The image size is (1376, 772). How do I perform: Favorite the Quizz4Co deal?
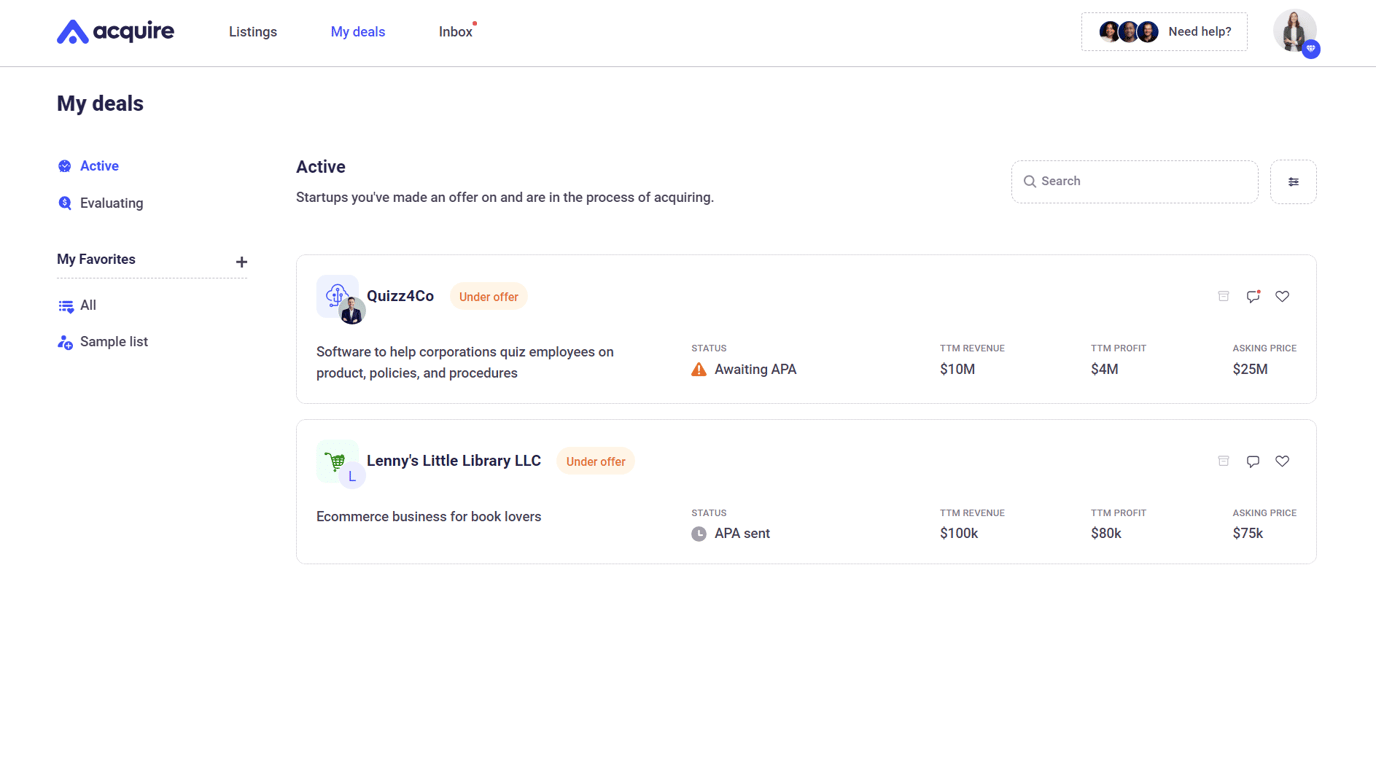click(x=1282, y=296)
